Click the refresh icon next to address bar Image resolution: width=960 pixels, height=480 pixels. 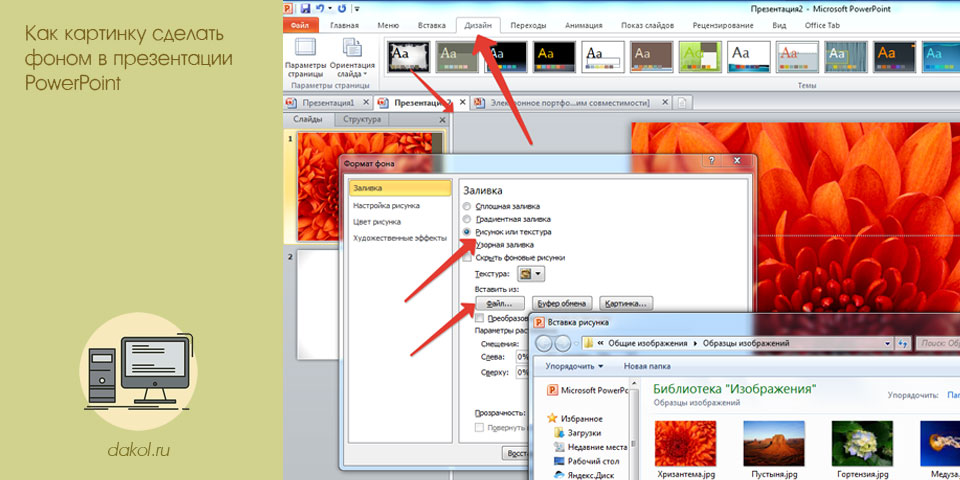[902, 344]
